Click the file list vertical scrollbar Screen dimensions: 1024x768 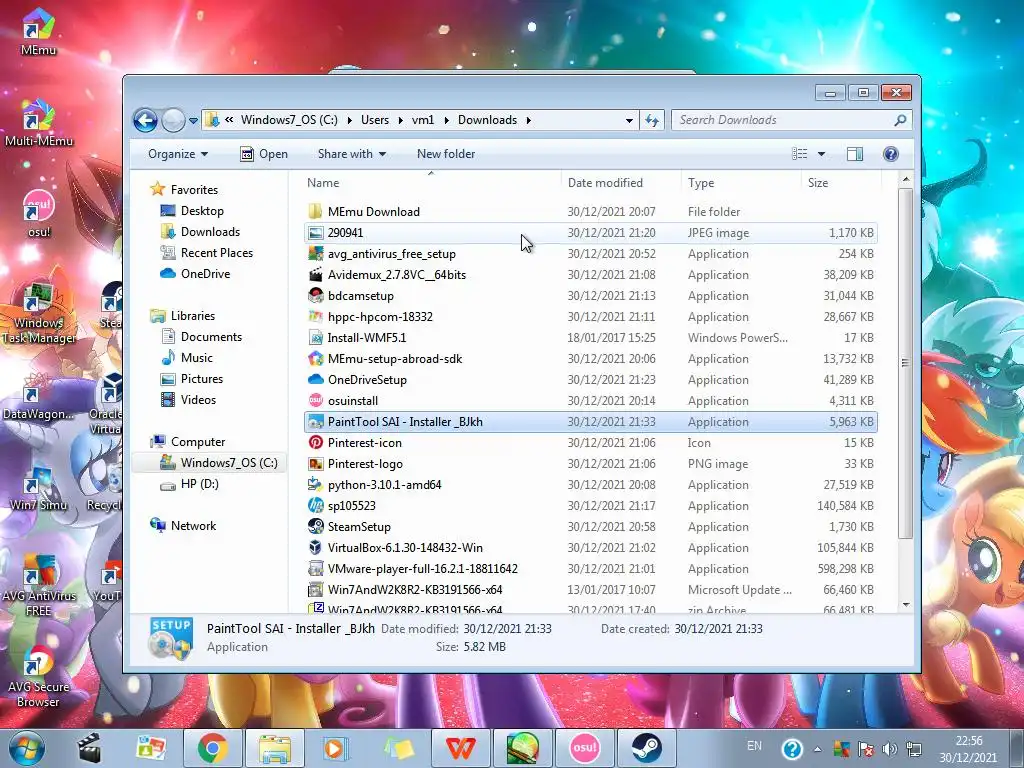(x=905, y=362)
